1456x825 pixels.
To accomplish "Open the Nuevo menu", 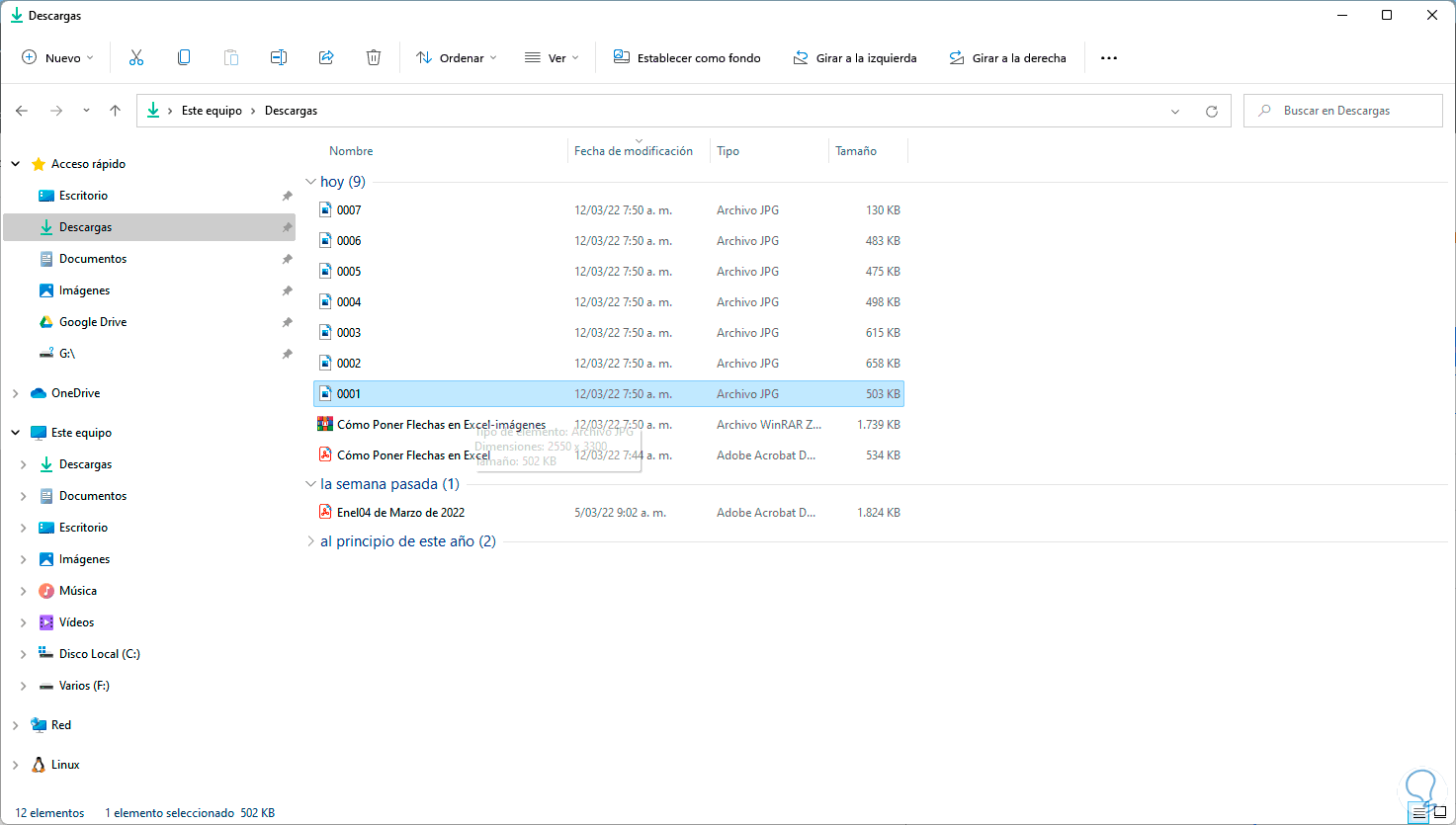I will pos(57,58).
